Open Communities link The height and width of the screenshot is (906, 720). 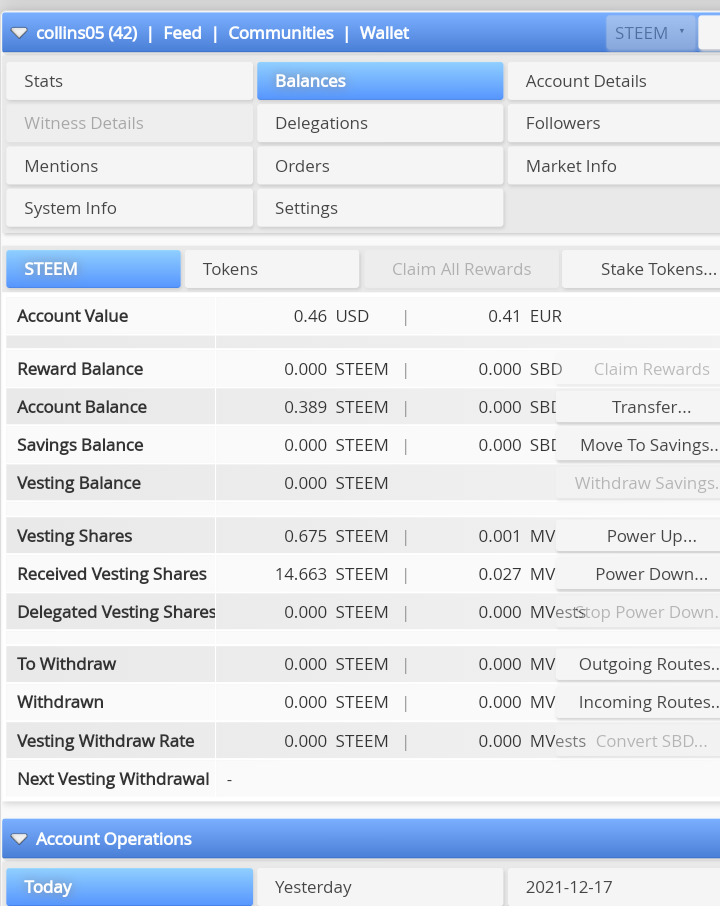click(x=281, y=33)
